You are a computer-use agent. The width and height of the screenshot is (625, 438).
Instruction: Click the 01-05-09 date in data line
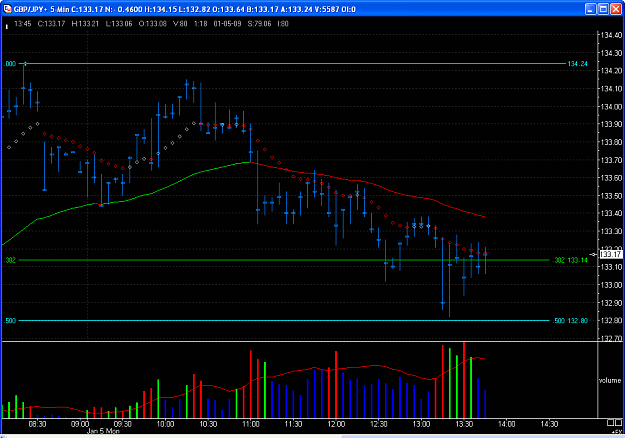point(227,24)
